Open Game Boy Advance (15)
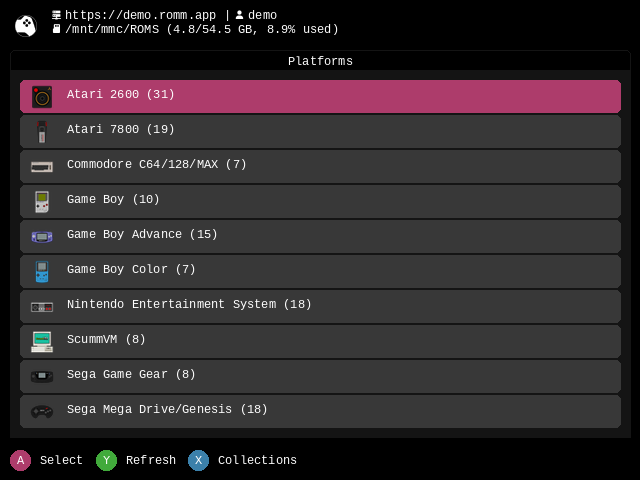This screenshot has width=640, height=480. (x=320, y=237)
